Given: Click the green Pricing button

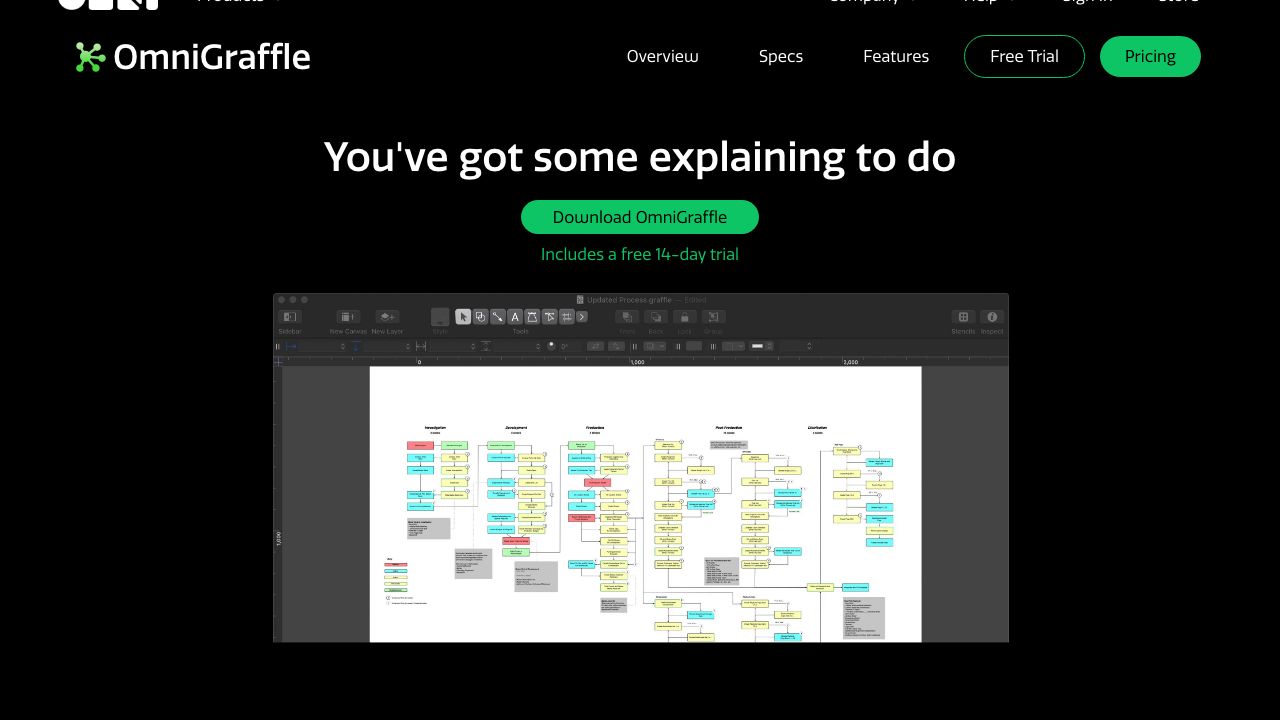Looking at the screenshot, I should [1150, 56].
